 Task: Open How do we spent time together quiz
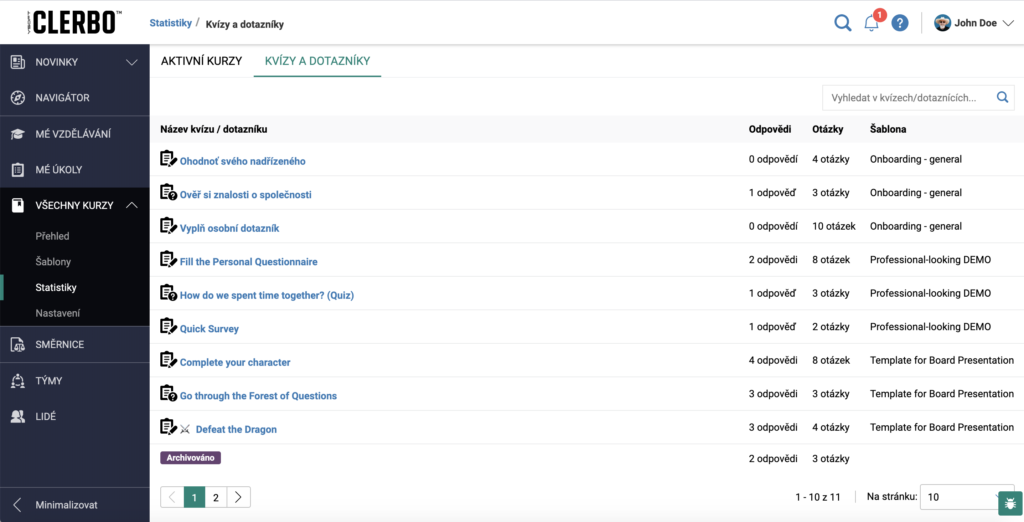point(266,295)
